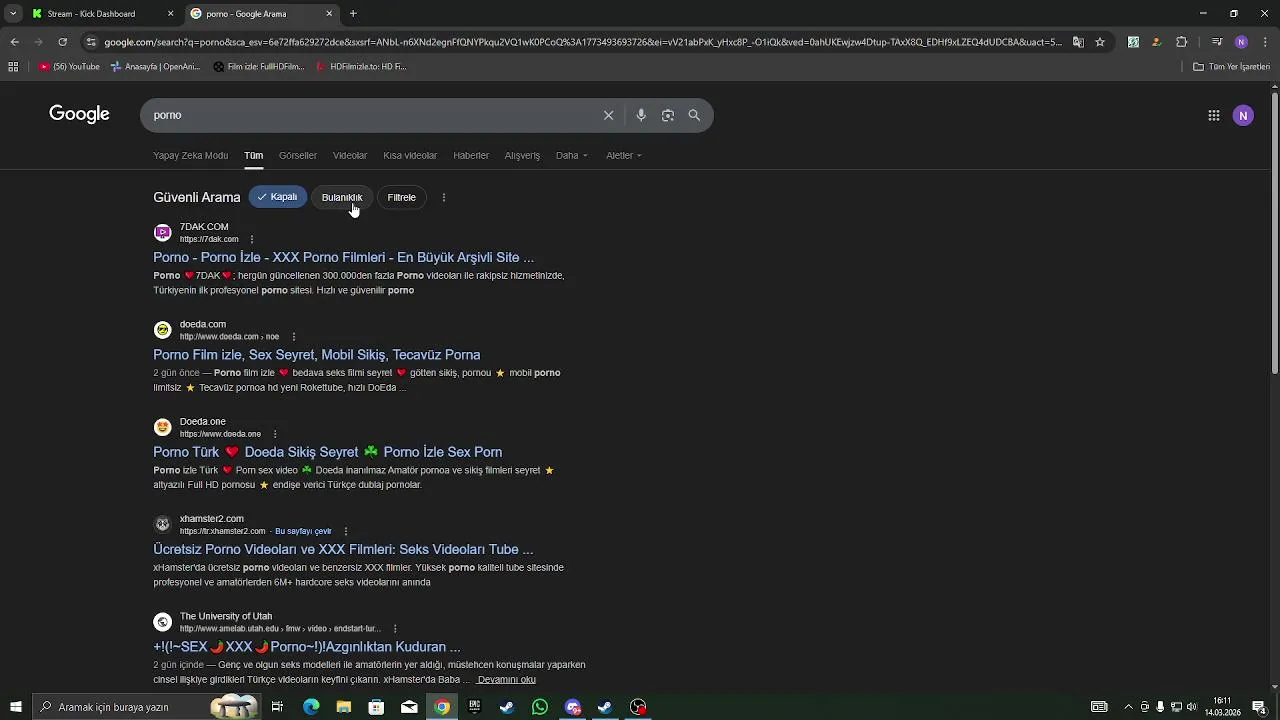
Task: Switch to Görseller tab
Action: 298,155
